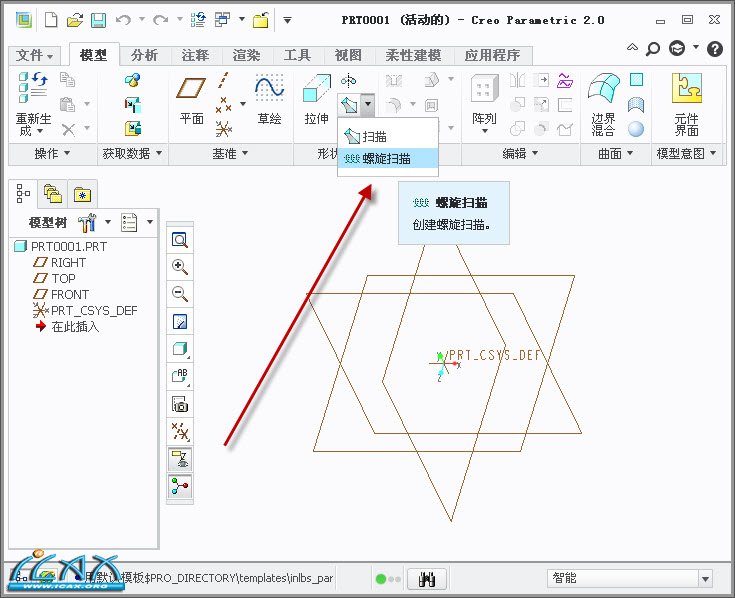Open the selection filter 智能 combo box
This screenshot has width=735, height=598.
point(630,578)
